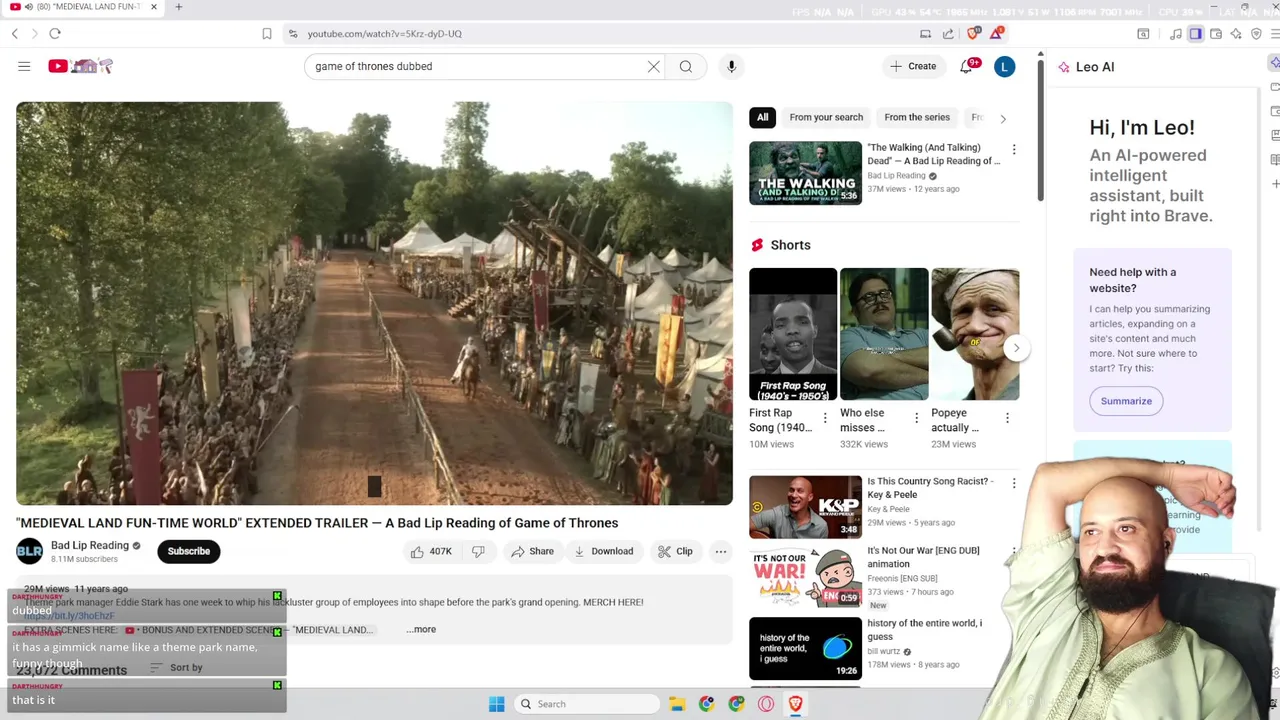Open the Windows Start menu
This screenshot has width=1280, height=720.
(x=496, y=704)
